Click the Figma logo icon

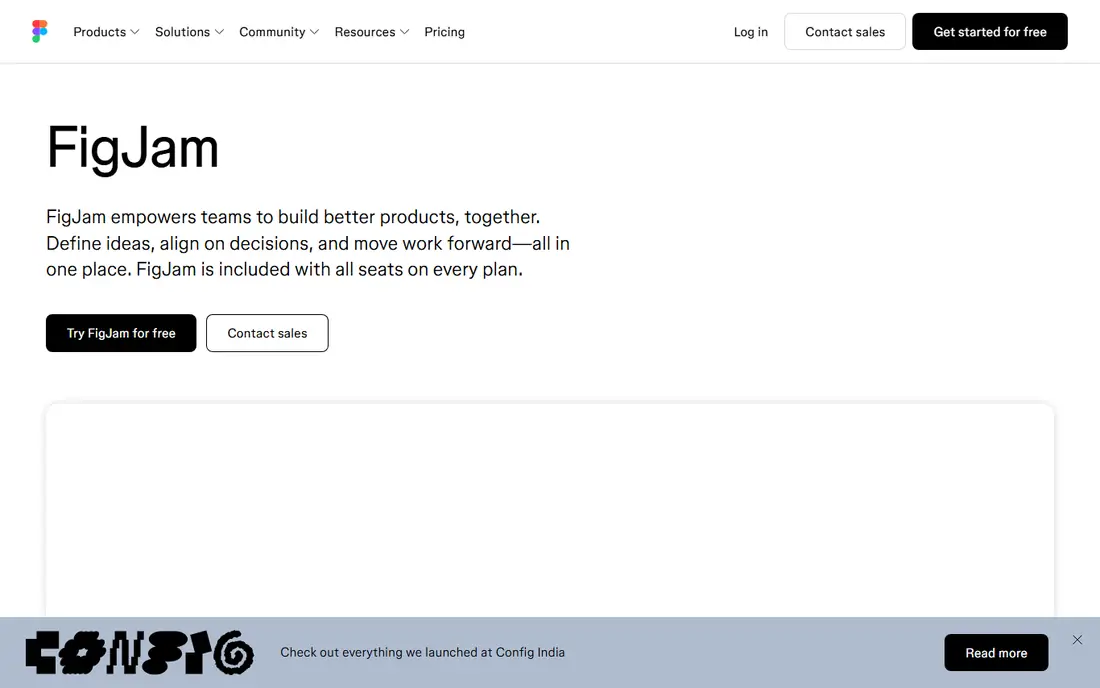(40, 32)
